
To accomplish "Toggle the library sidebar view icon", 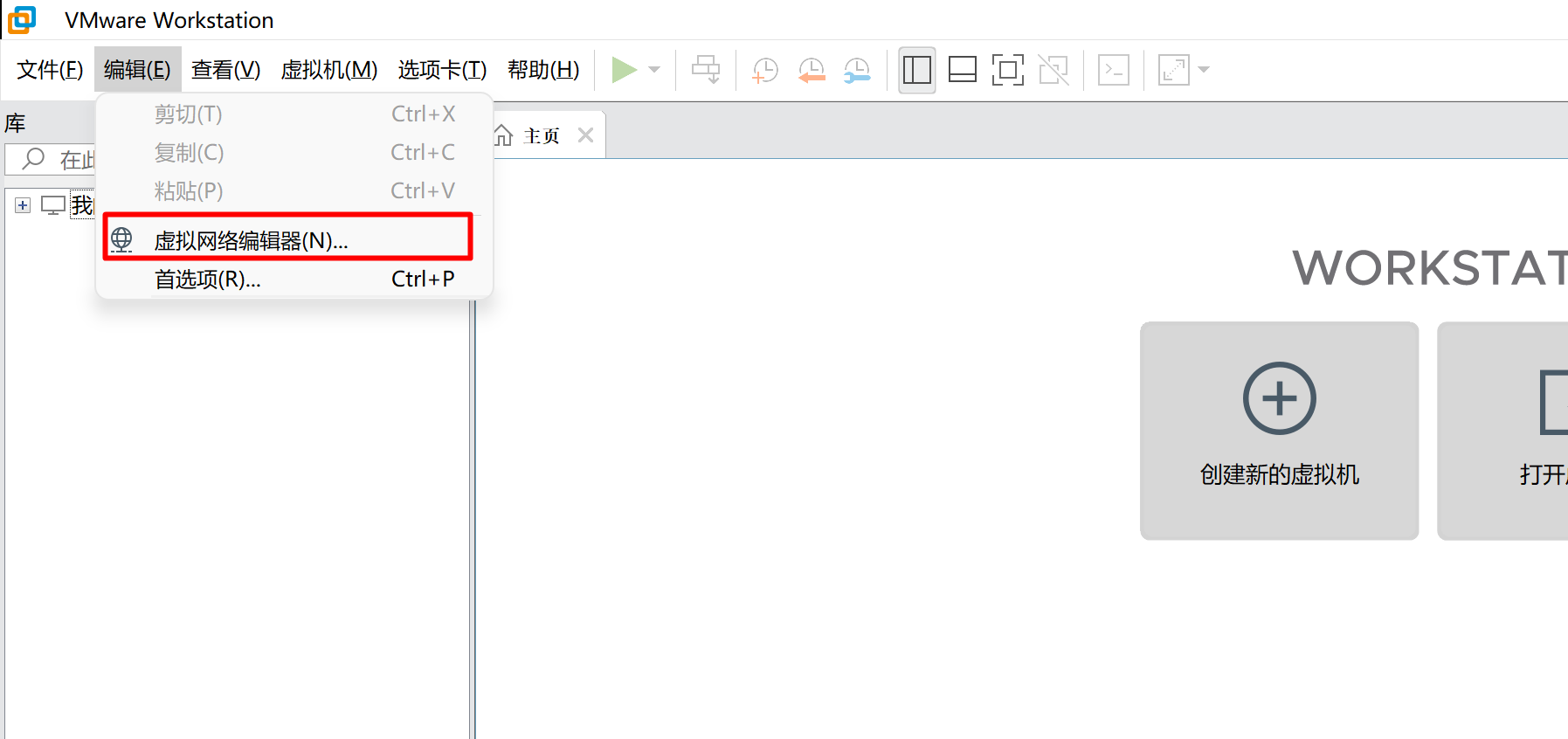I will [917, 70].
